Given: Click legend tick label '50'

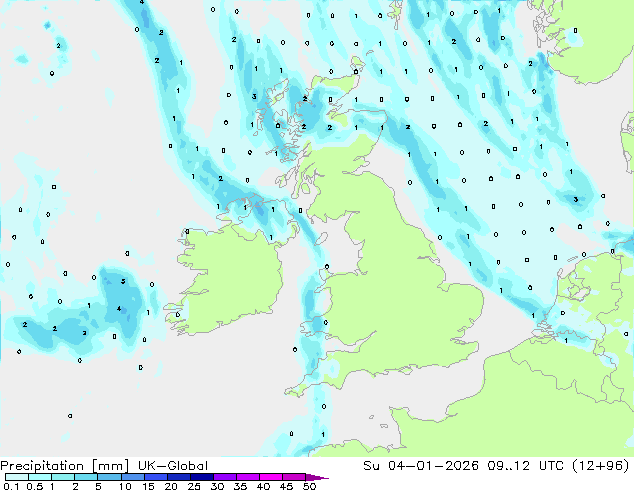Looking at the screenshot, I should [309, 486].
